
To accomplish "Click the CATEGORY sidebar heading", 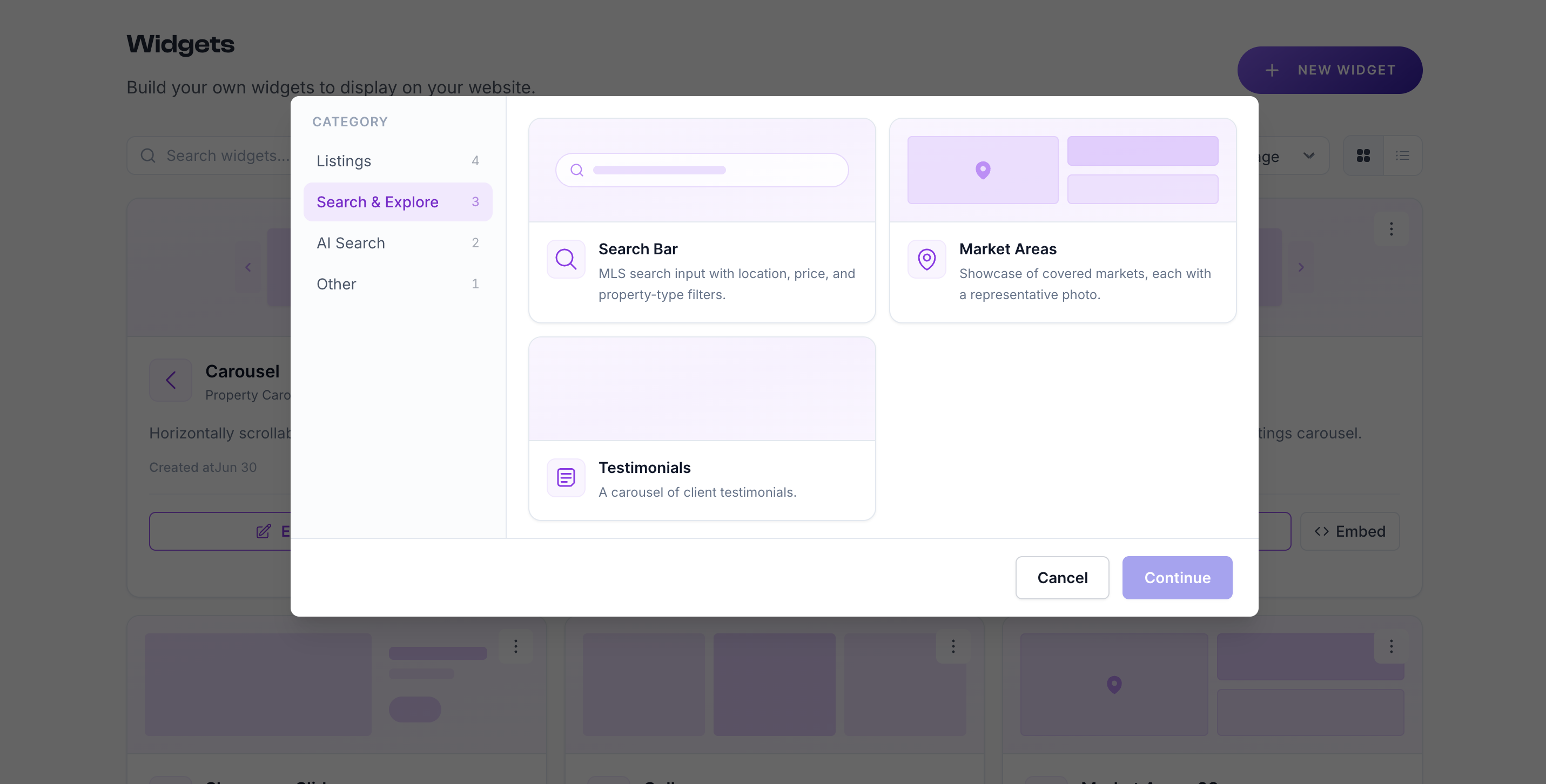I will 350,122.
